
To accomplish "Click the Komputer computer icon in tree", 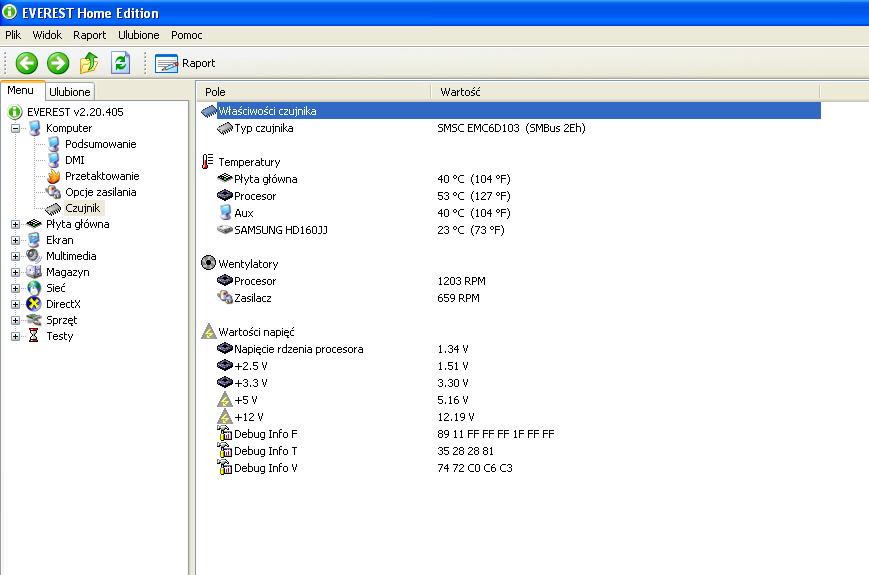I will pyautogui.click(x=34, y=128).
